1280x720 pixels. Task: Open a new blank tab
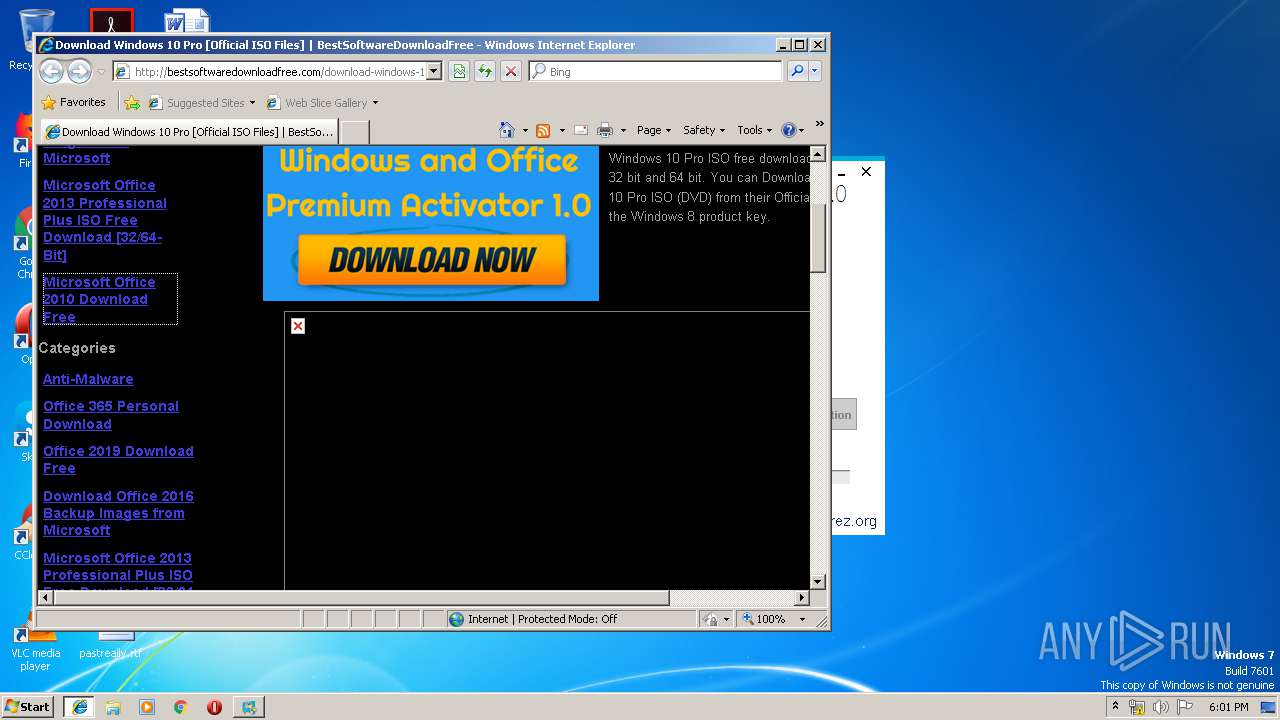pos(355,132)
